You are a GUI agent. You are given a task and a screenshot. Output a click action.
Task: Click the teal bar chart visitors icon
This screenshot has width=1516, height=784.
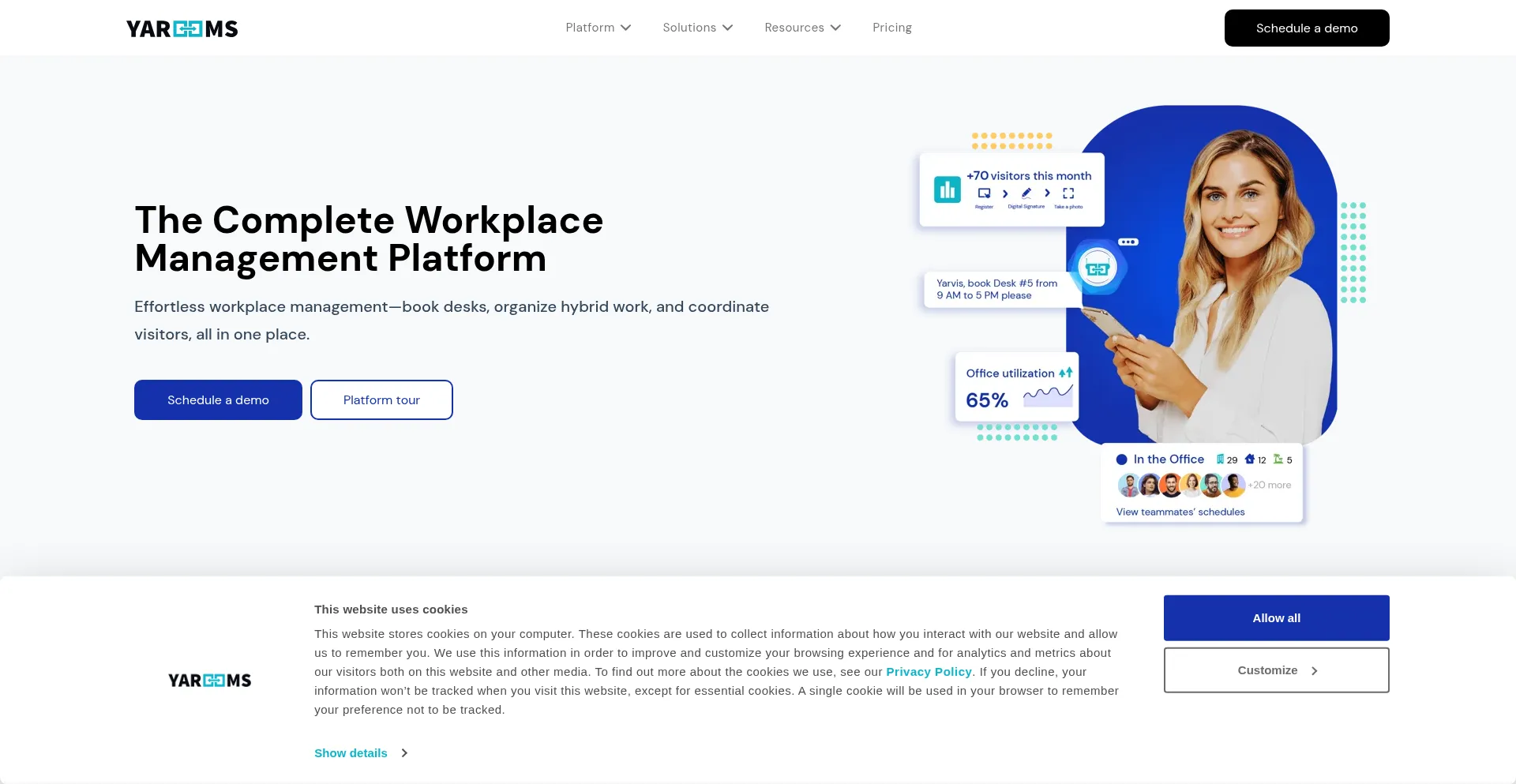(947, 189)
